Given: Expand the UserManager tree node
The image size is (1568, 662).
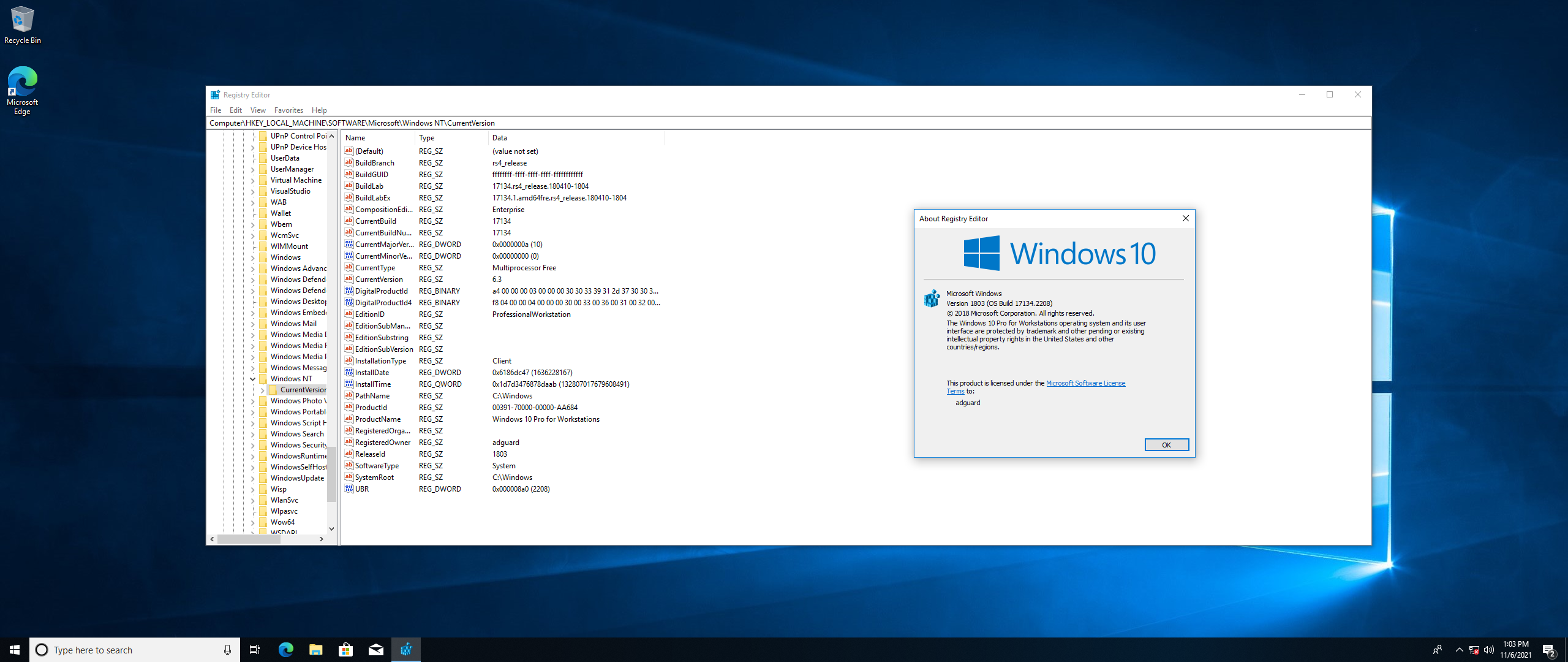Looking at the screenshot, I should click(x=252, y=169).
